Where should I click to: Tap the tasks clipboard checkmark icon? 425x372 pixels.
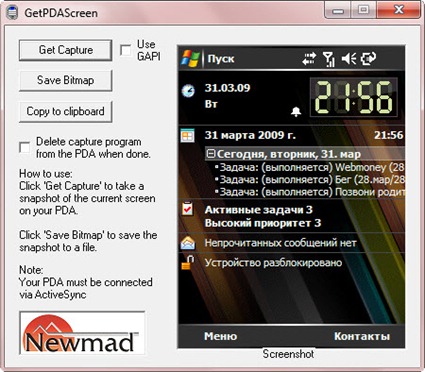187,209
